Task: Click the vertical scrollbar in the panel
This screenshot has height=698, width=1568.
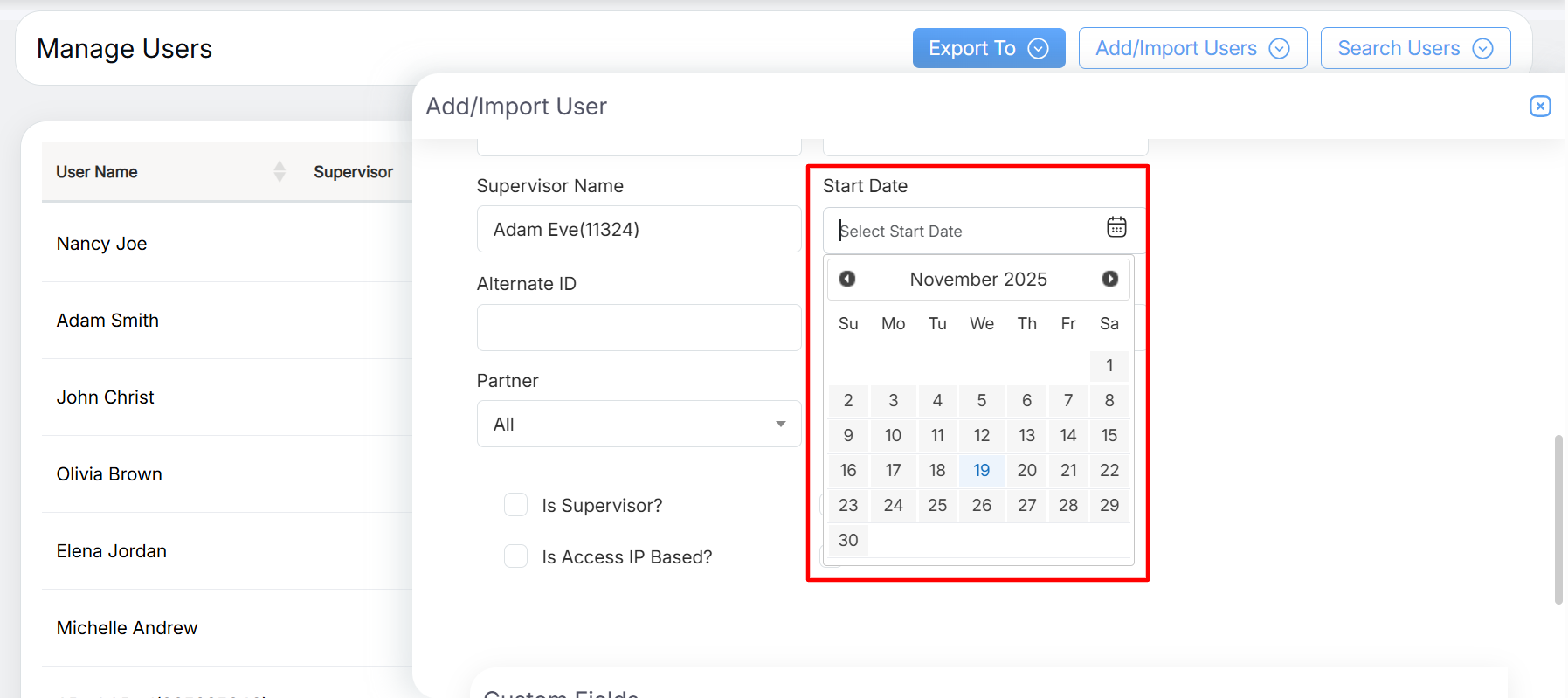Action: (1558, 519)
